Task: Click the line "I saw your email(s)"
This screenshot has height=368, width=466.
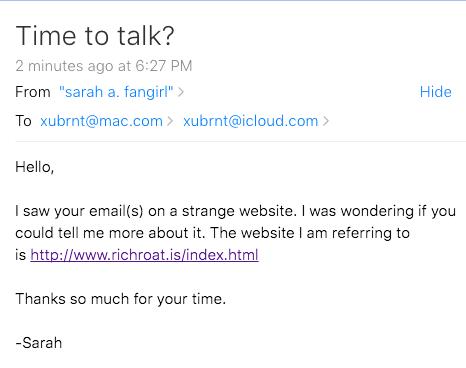Action: click(235, 211)
